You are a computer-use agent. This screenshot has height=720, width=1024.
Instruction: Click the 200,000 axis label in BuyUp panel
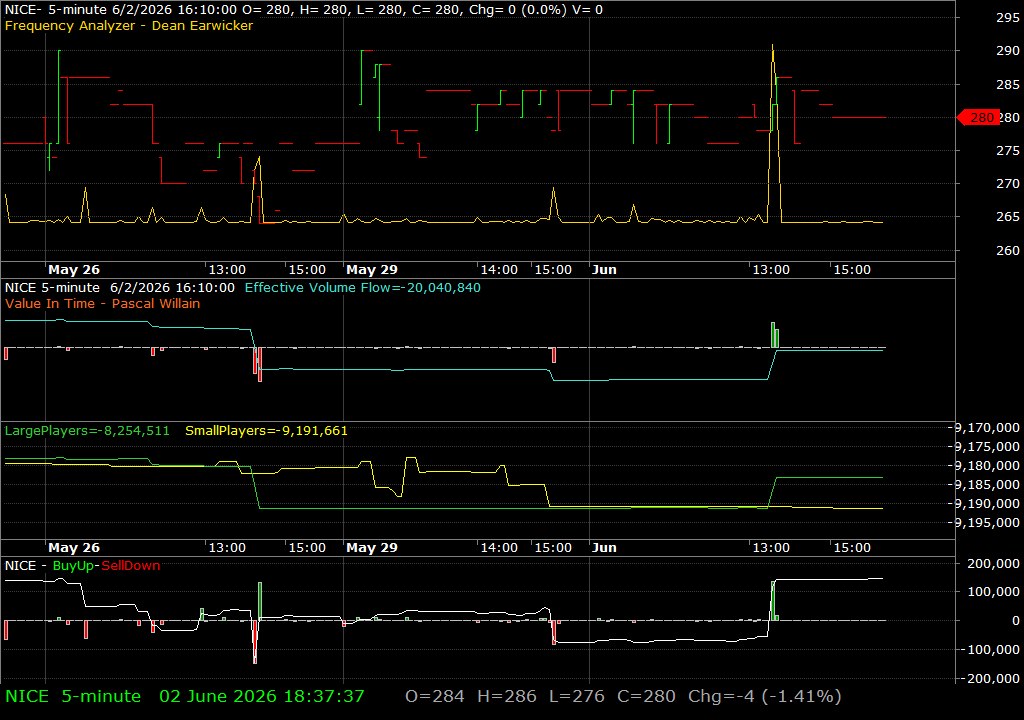[993, 563]
